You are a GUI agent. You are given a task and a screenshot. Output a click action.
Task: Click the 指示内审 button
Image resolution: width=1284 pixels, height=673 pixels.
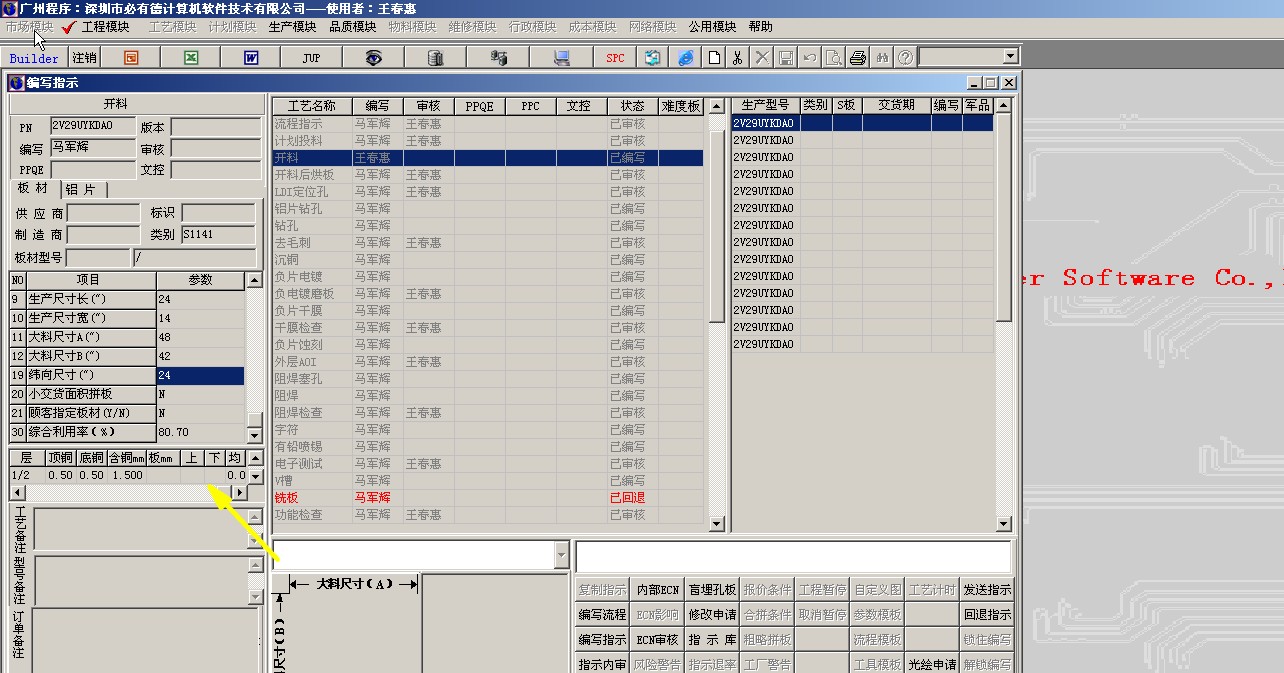602,664
